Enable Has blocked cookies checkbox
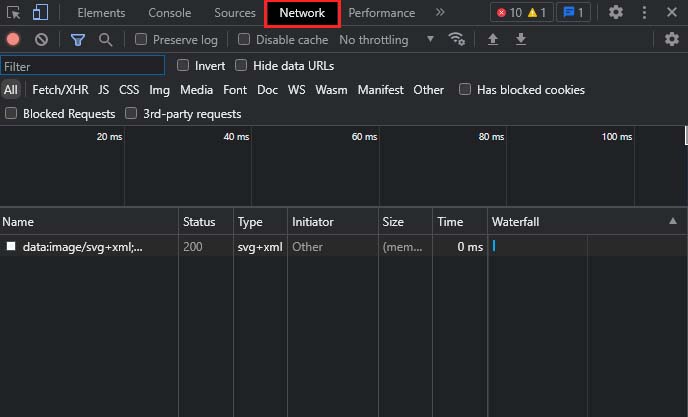This screenshot has width=688, height=417. (x=465, y=90)
